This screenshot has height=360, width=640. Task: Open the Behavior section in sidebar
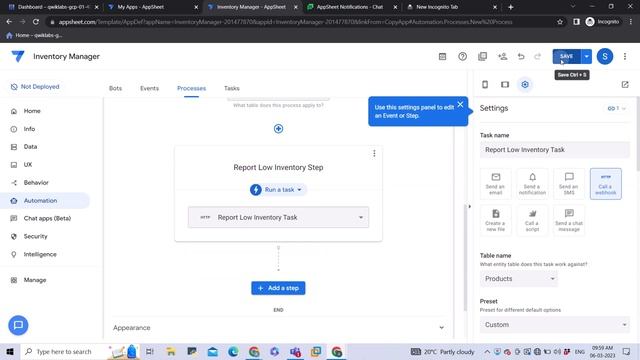pyautogui.click(x=36, y=182)
